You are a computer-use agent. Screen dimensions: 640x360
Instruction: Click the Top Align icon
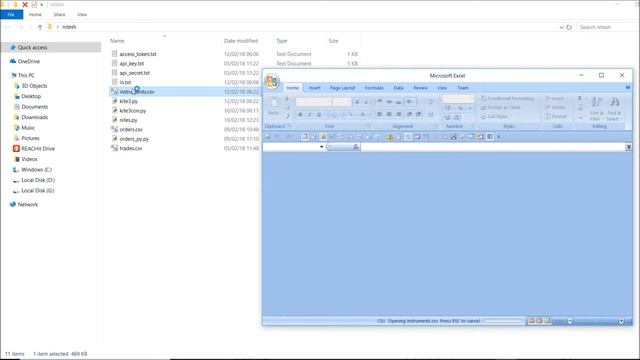tap(380, 101)
